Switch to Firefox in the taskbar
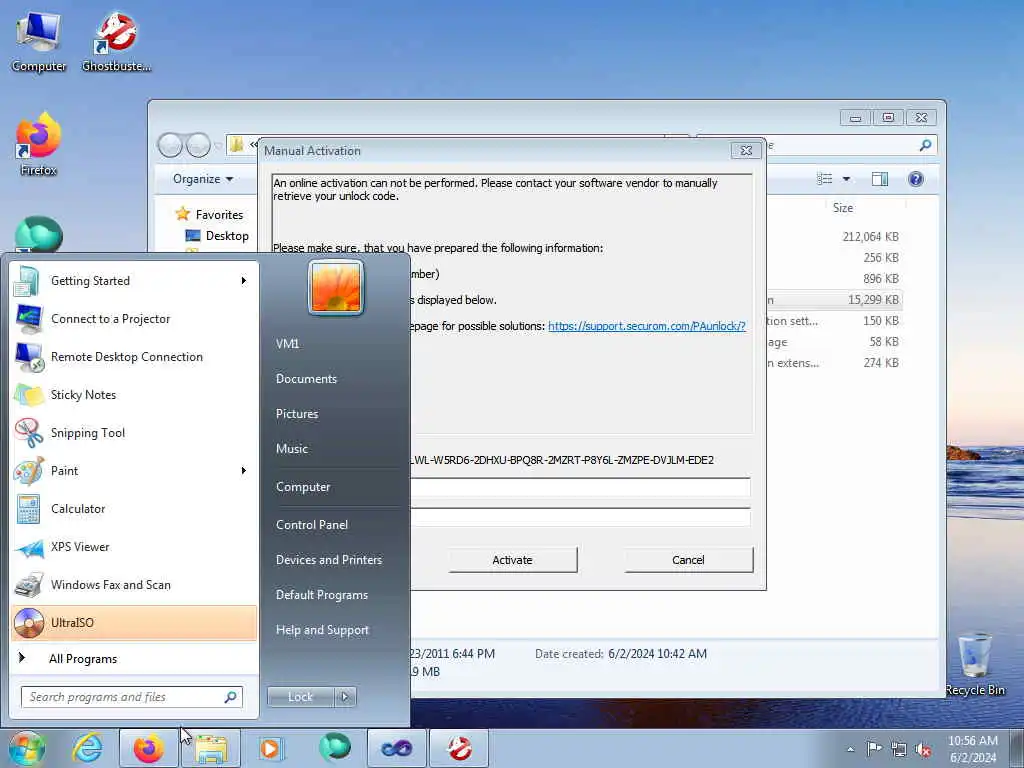The height and width of the screenshot is (768, 1024). 149,748
